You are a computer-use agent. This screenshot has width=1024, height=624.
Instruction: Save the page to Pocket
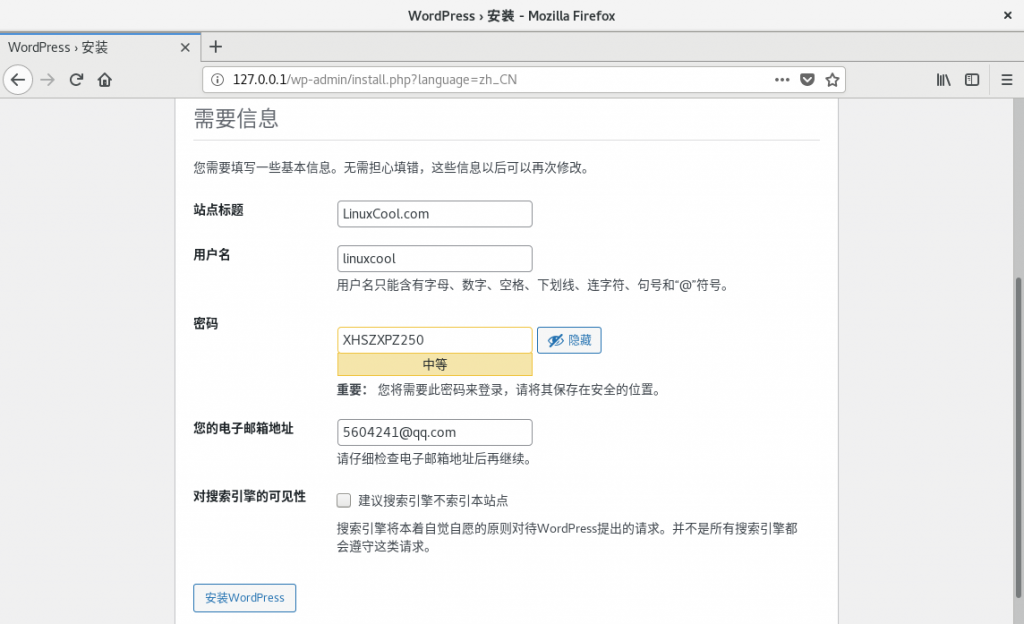[x=807, y=79]
